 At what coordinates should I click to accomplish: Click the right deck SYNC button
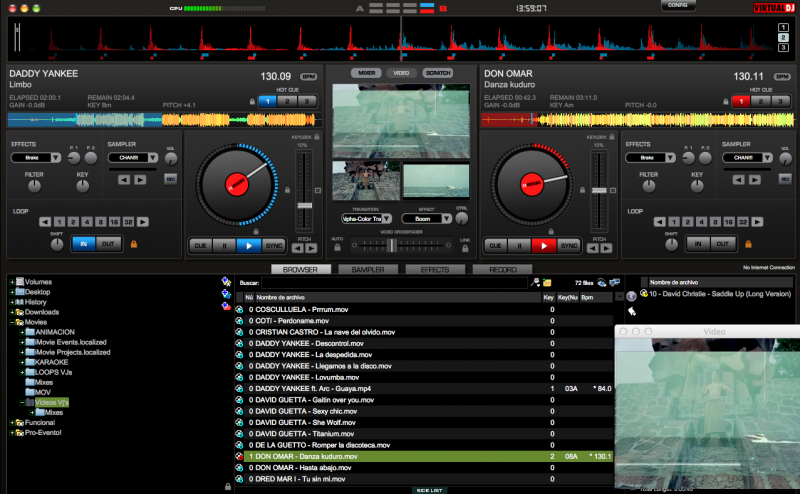[x=568, y=246]
